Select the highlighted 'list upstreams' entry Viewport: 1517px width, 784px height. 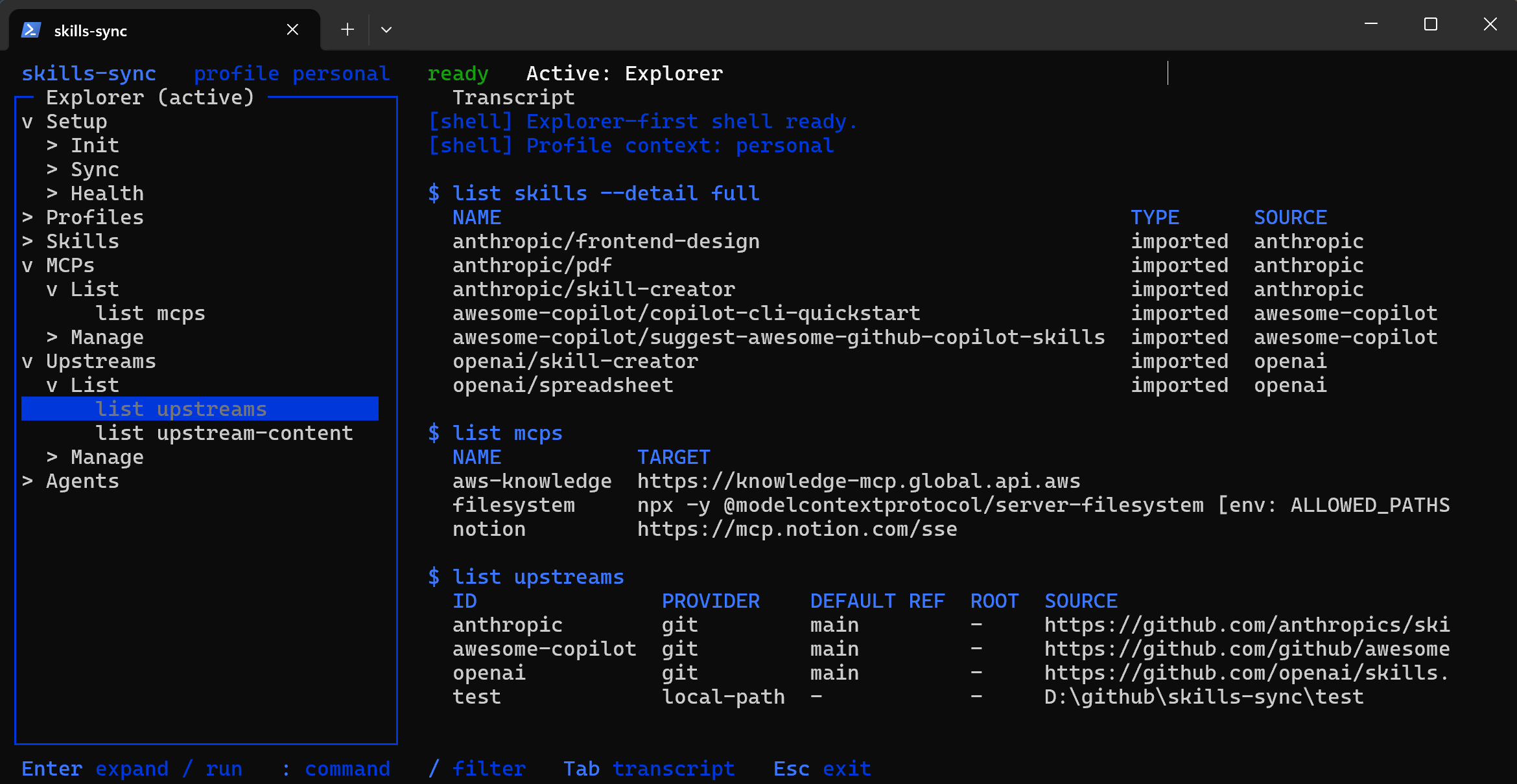click(x=181, y=409)
